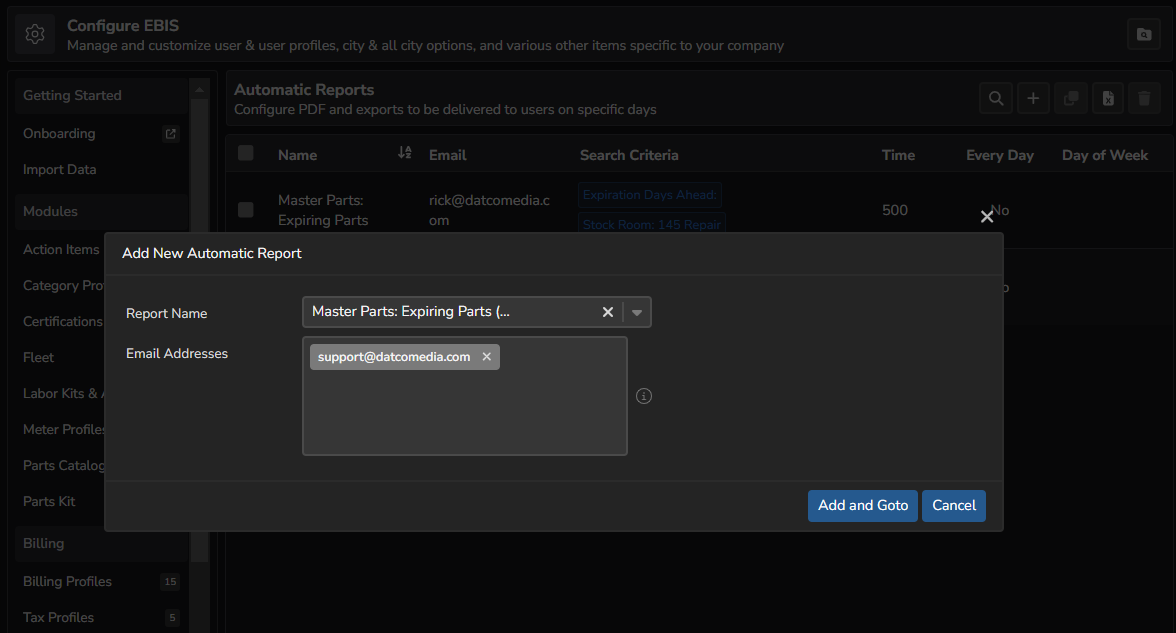Click the Add and Goto button
This screenshot has height=633, width=1176.
(x=862, y=506)
